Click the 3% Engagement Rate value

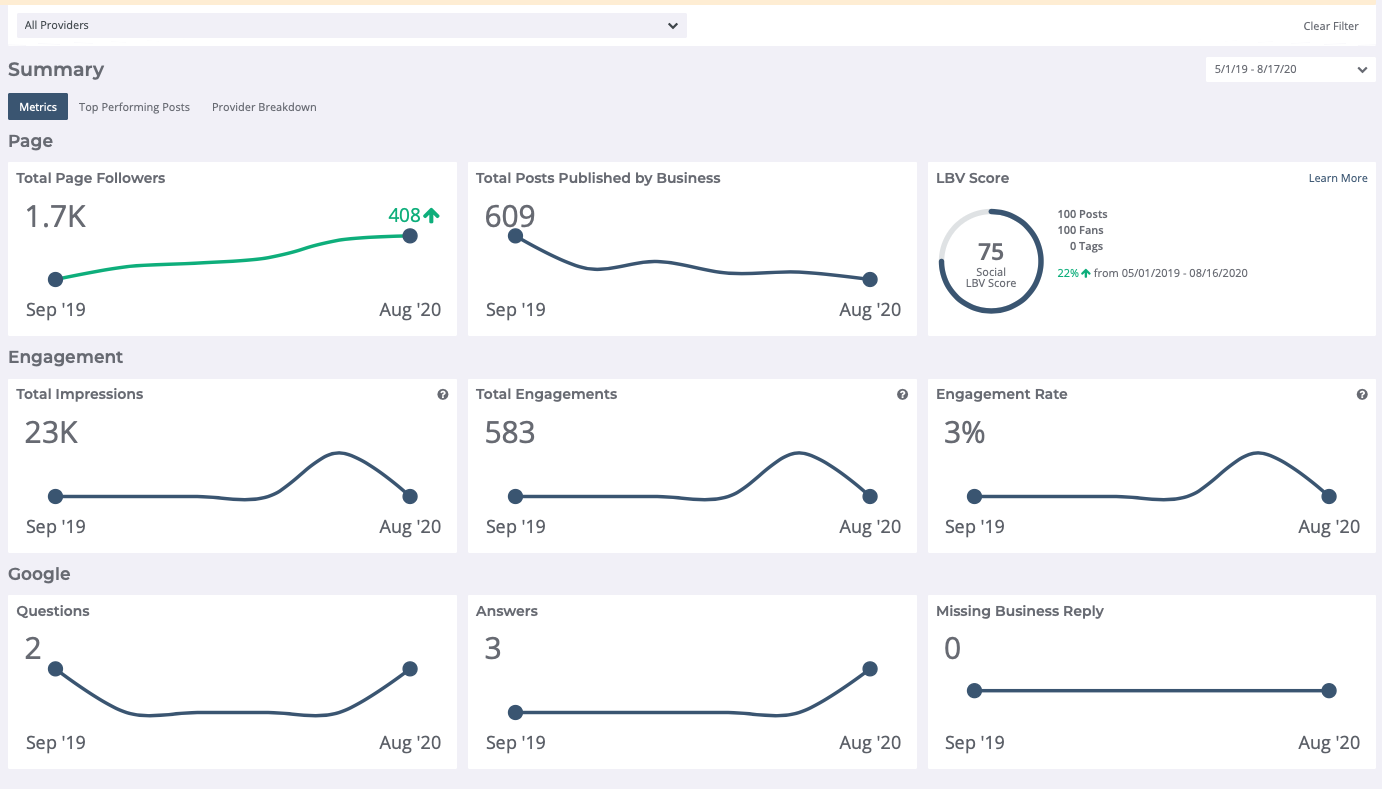pyautogui.click(x=965, y=433)
